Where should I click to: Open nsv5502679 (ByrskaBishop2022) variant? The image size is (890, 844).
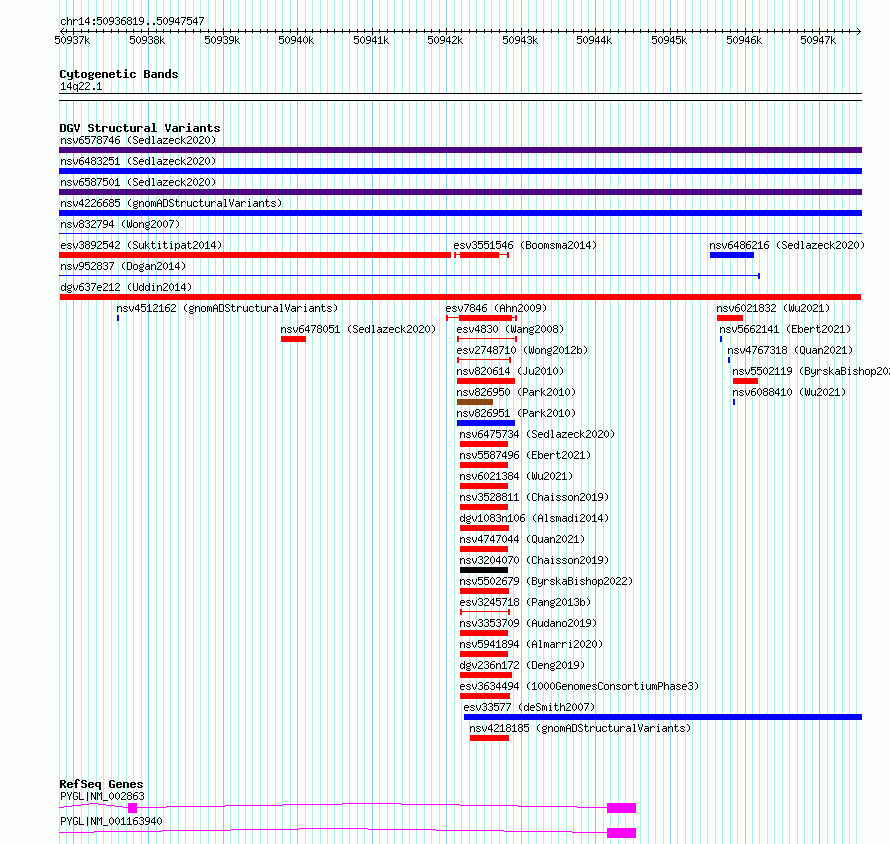click(x=546, y=581)
